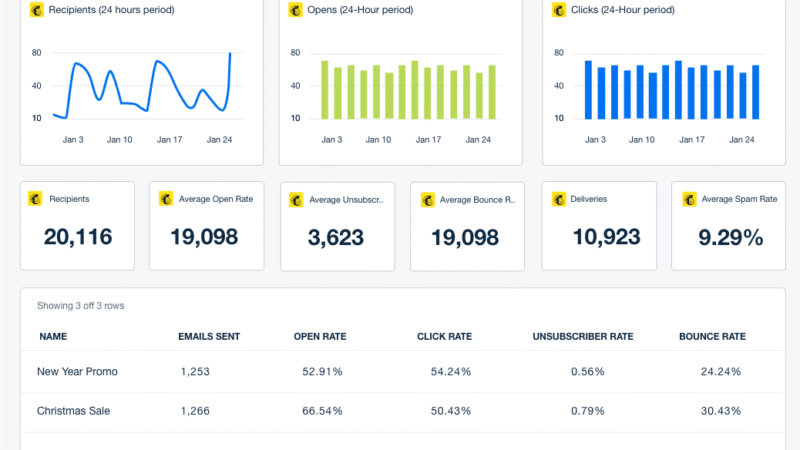The image size is (800, 450).
Task: Sort table by the NAME column header
Action: (52, 337)
